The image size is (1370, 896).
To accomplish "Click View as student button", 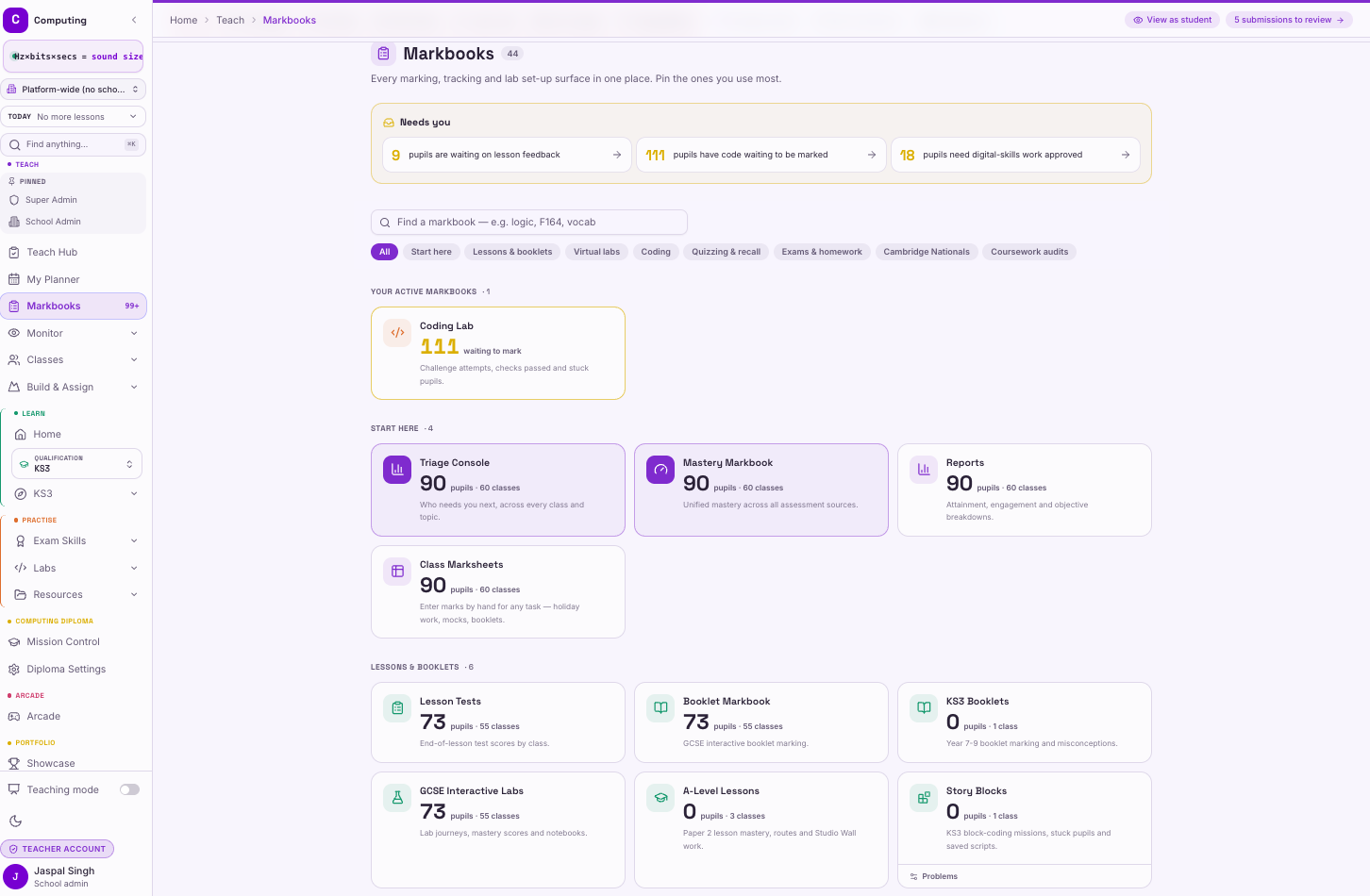I will pyautogui.click(x=1173, y=20).
